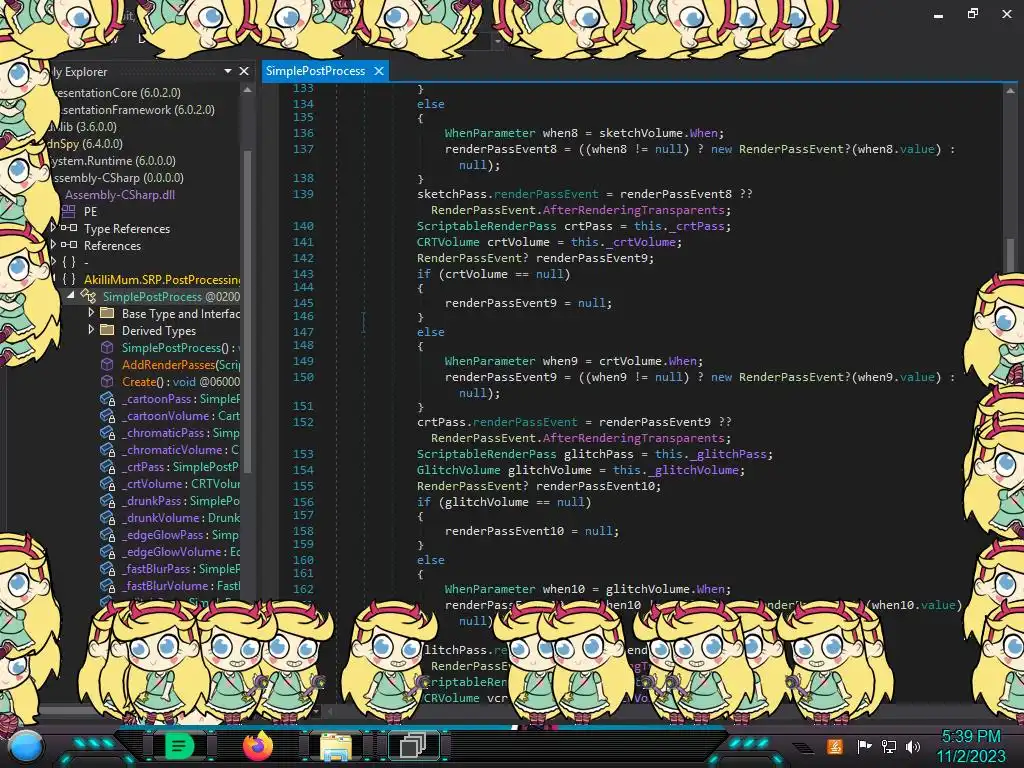Screen dimensions: 1024x768
Task: Open the Action Center flag icon
Action: point(864,746)
